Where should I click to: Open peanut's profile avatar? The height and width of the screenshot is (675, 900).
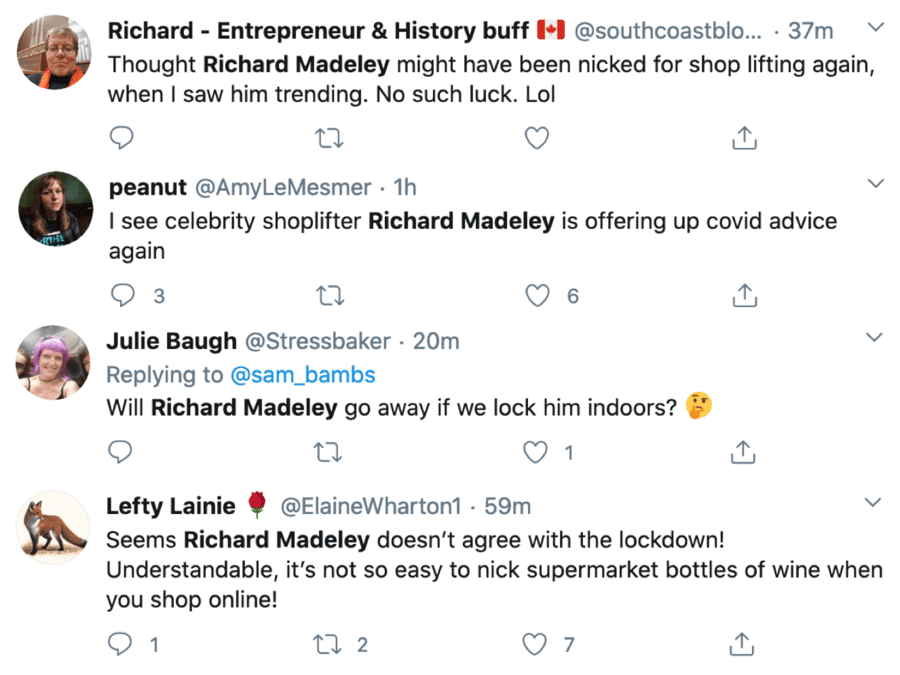[56, 208]
